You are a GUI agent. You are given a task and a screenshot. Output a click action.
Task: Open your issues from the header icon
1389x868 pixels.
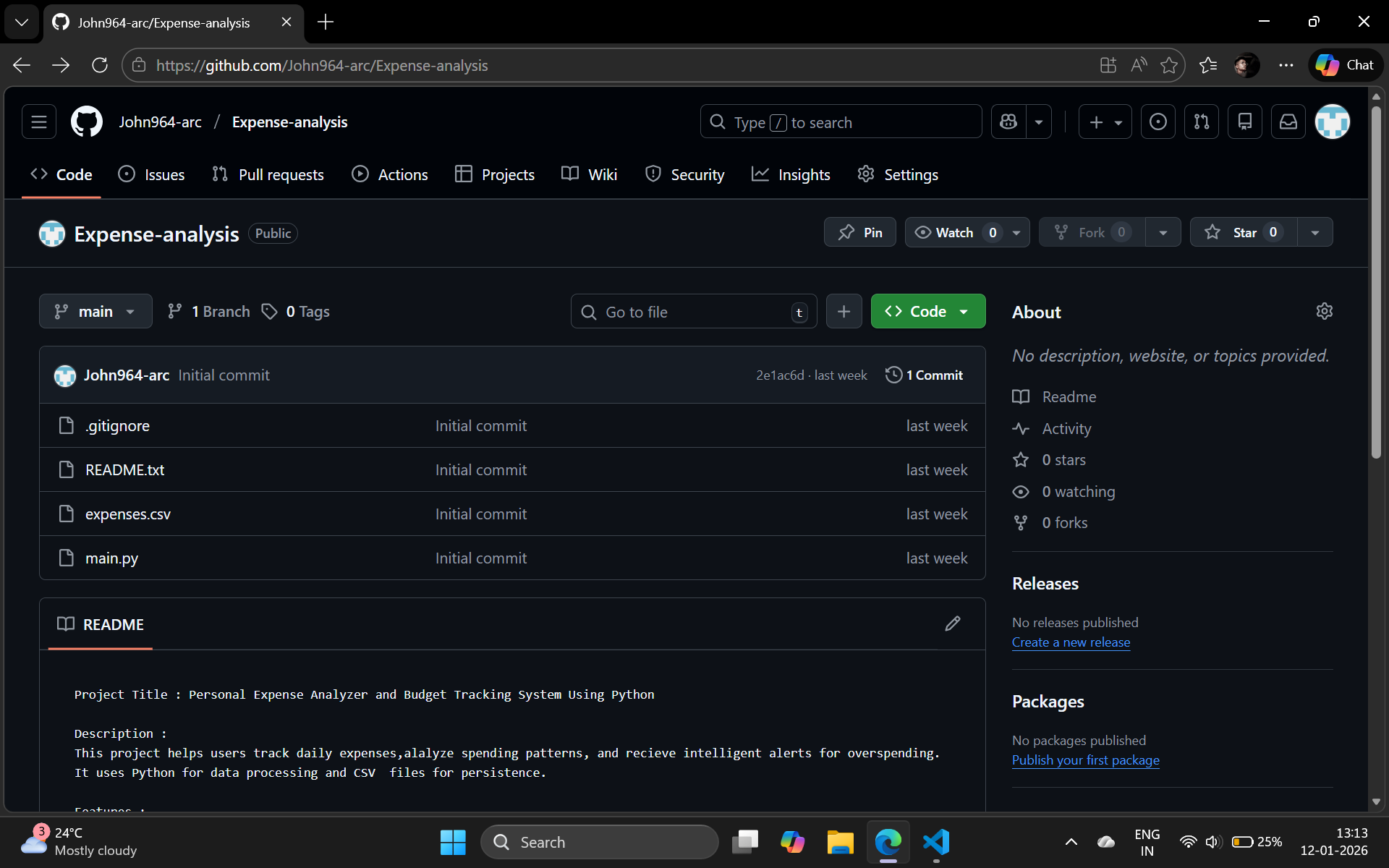pos(1157,122)
